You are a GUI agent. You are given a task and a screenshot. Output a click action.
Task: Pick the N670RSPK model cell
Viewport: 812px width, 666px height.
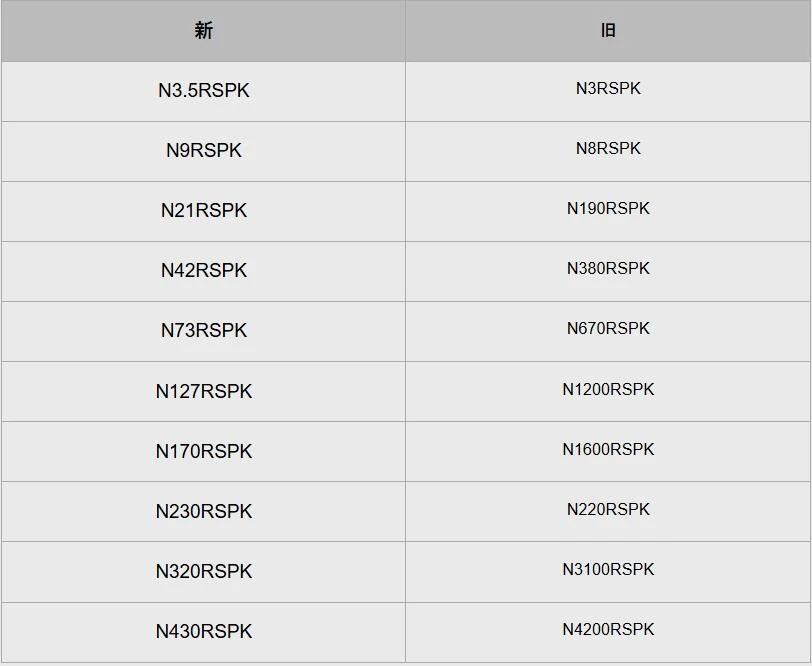[x=608, y=329]
